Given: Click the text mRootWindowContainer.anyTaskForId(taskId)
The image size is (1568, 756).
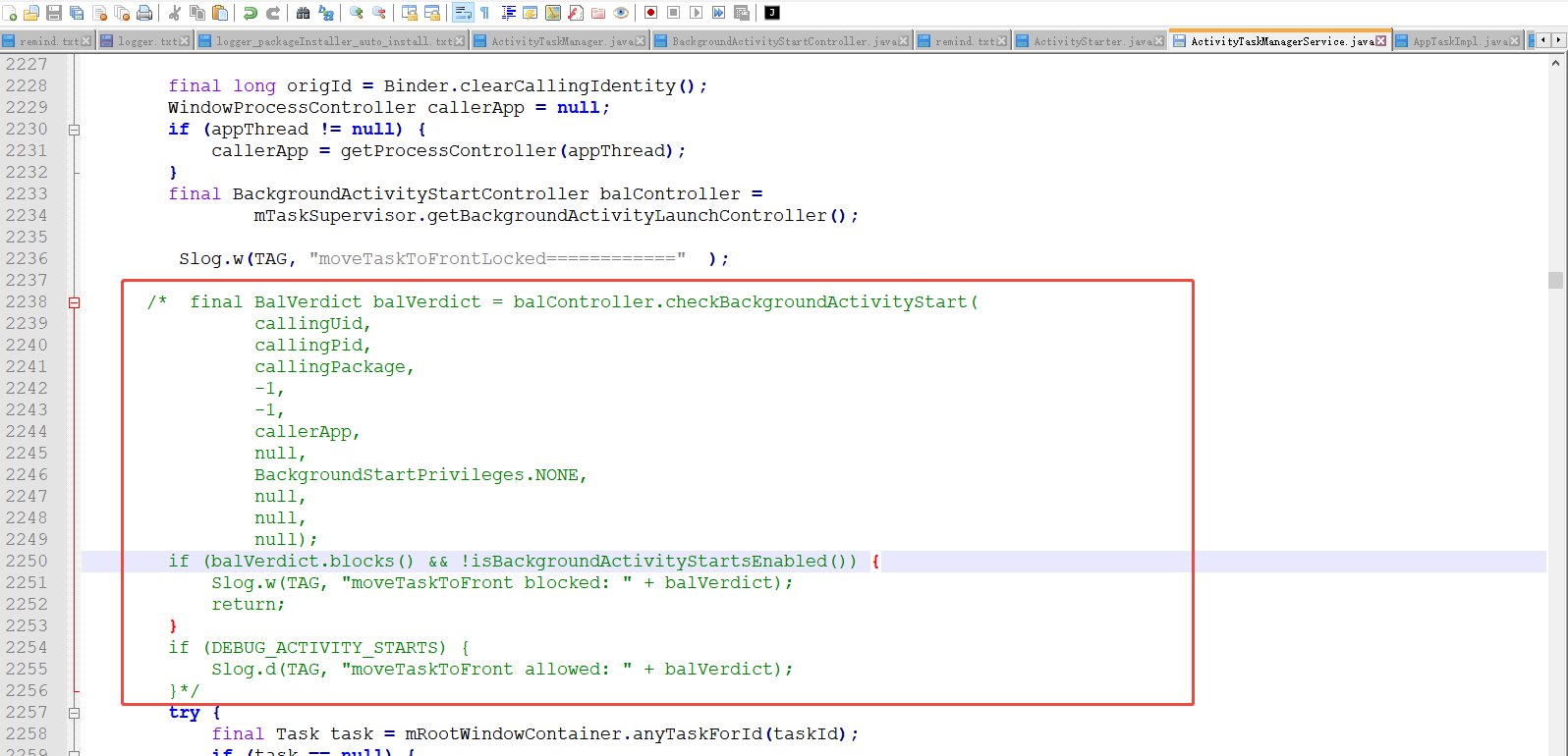Looking at the screenshot, I should pos(626,734).
